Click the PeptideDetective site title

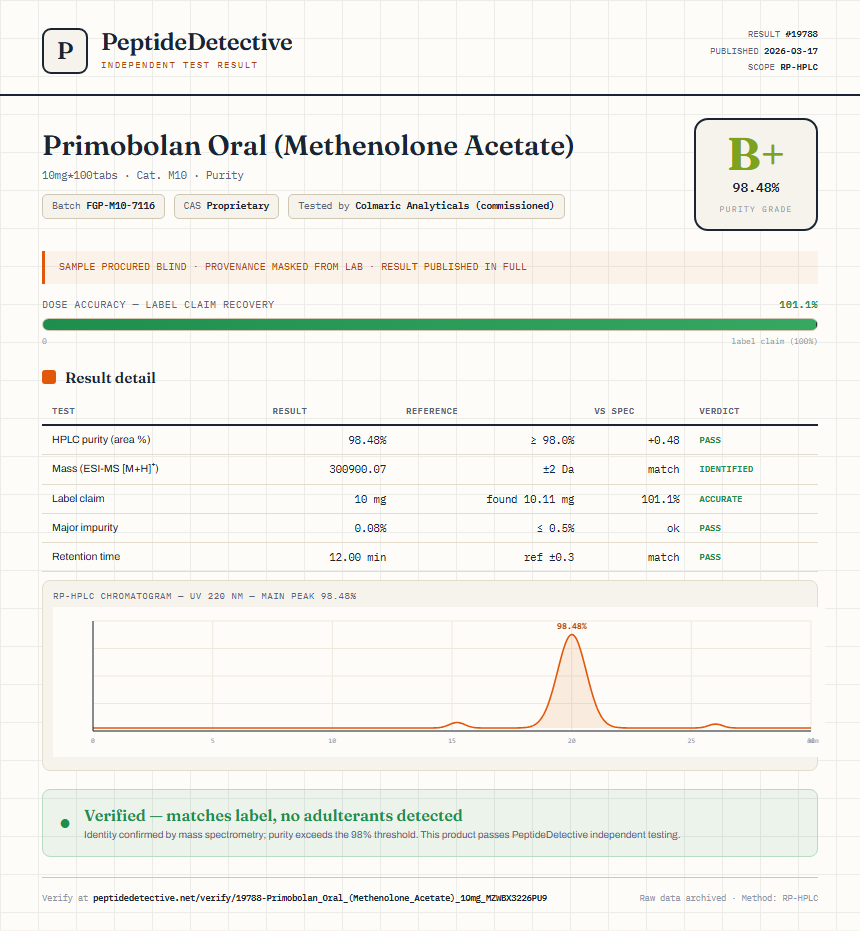coord(197,43)
